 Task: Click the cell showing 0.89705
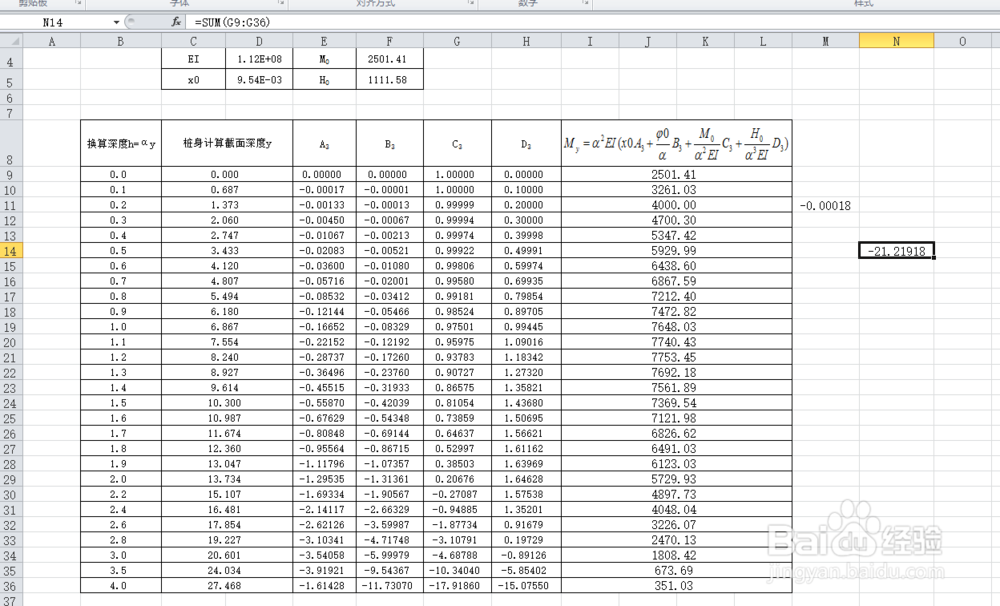tap(526, 311)
